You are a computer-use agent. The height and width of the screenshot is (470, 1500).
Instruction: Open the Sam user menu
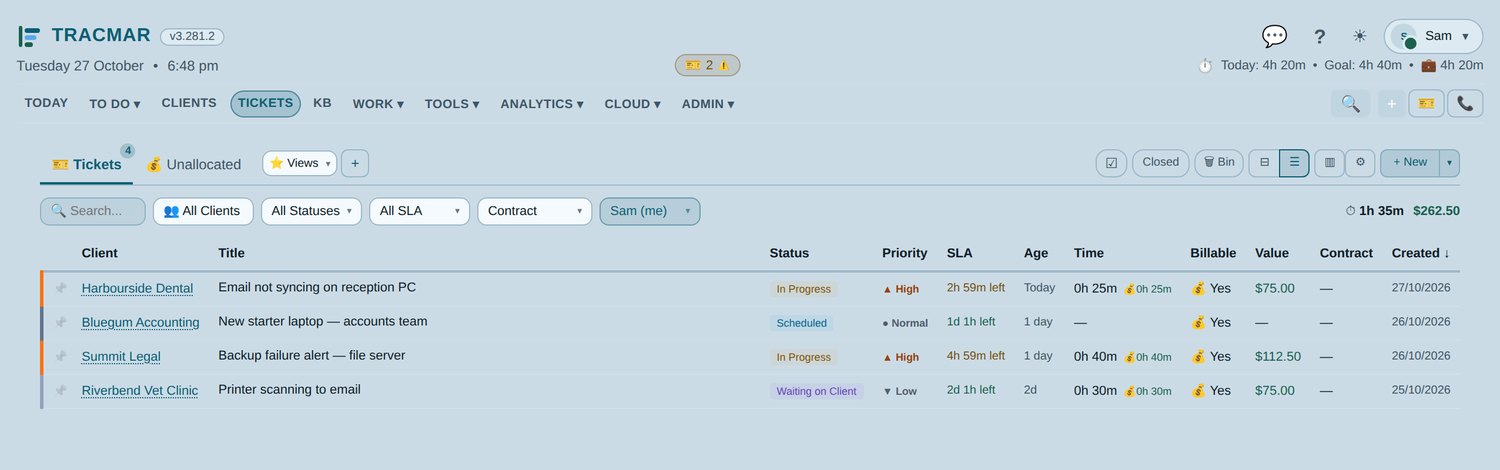(x=1433, y=36)
